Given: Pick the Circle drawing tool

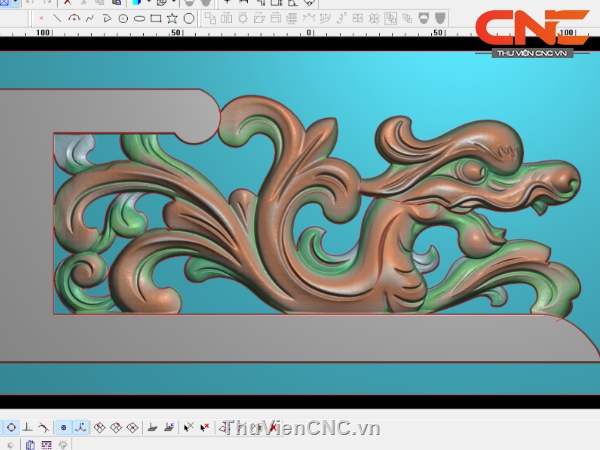Looking at the screenshot, I should (x=123, y=18).
